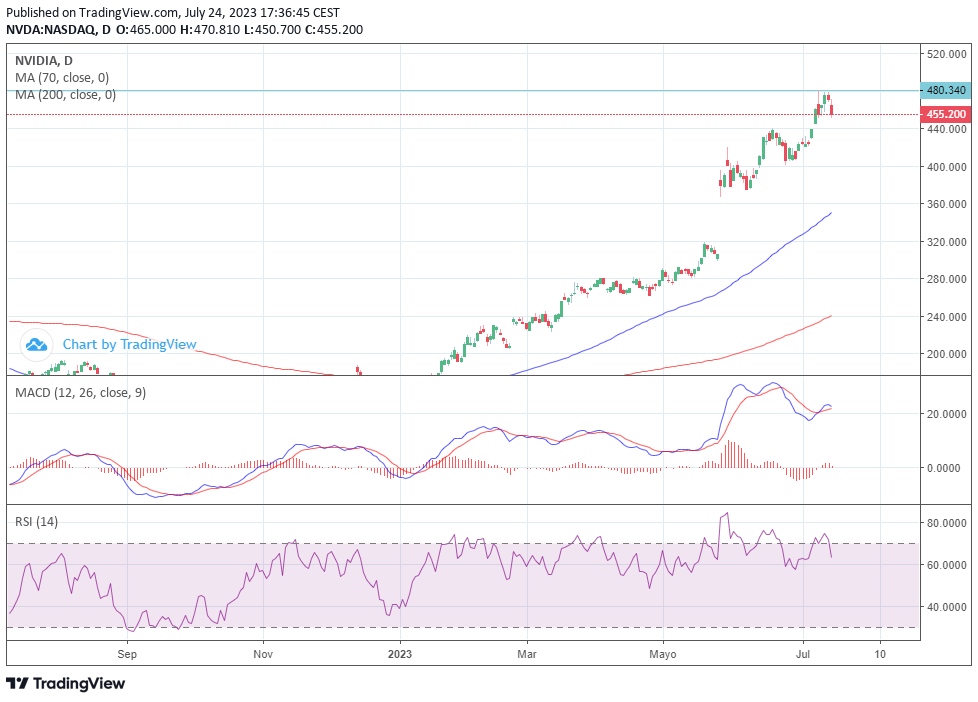Click the RSI (14) indicator legend
This screenshot has height=702, width=978.
point(36,521)
